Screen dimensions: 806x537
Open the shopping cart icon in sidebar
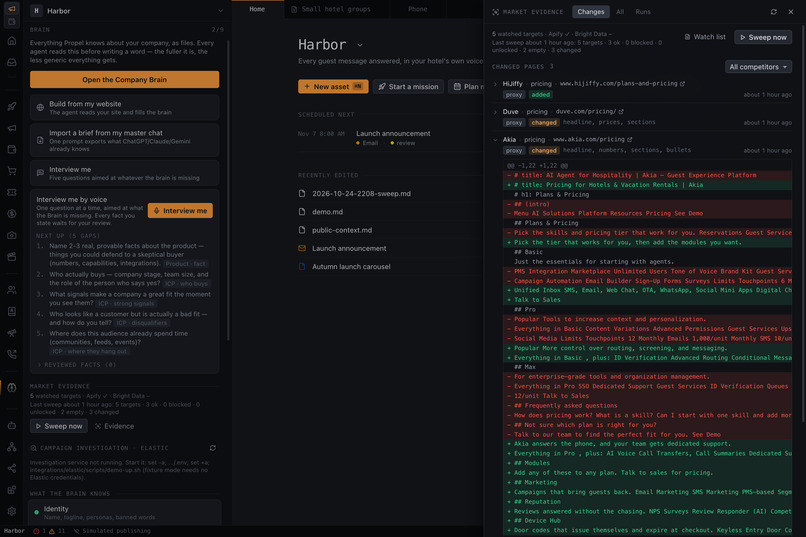[x=12, y=171]
